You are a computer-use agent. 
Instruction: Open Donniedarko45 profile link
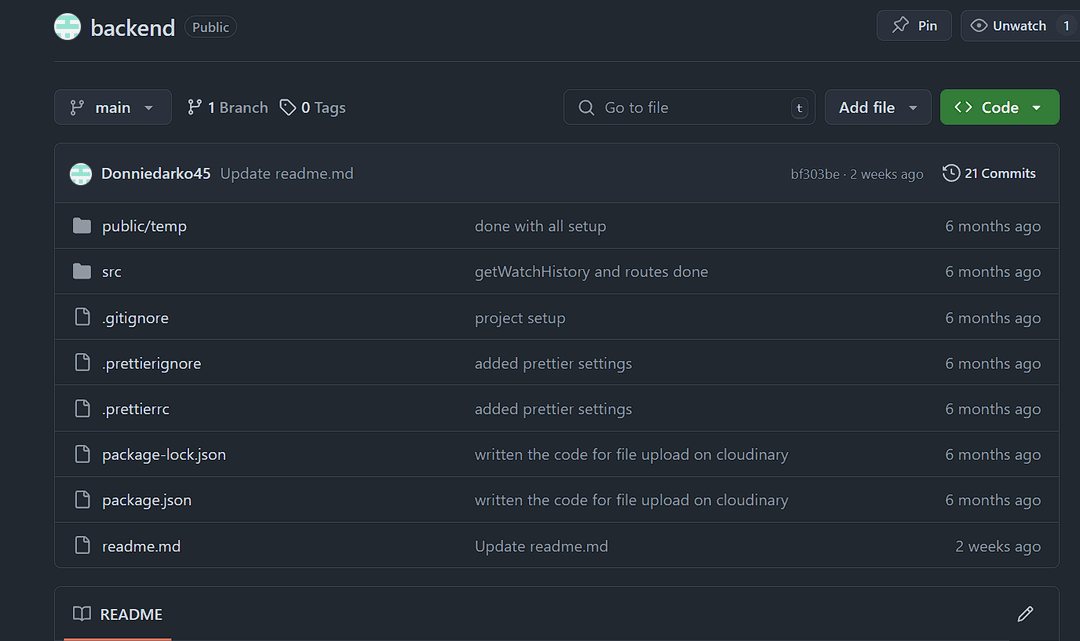pos(156,174)
